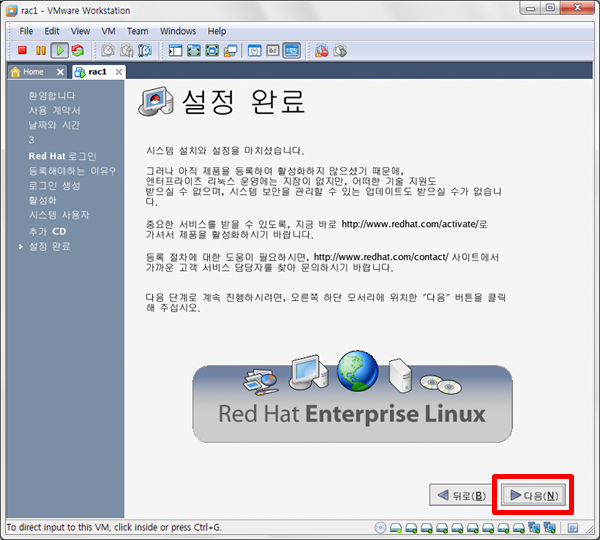Open the Team menu

coord(138,31)
